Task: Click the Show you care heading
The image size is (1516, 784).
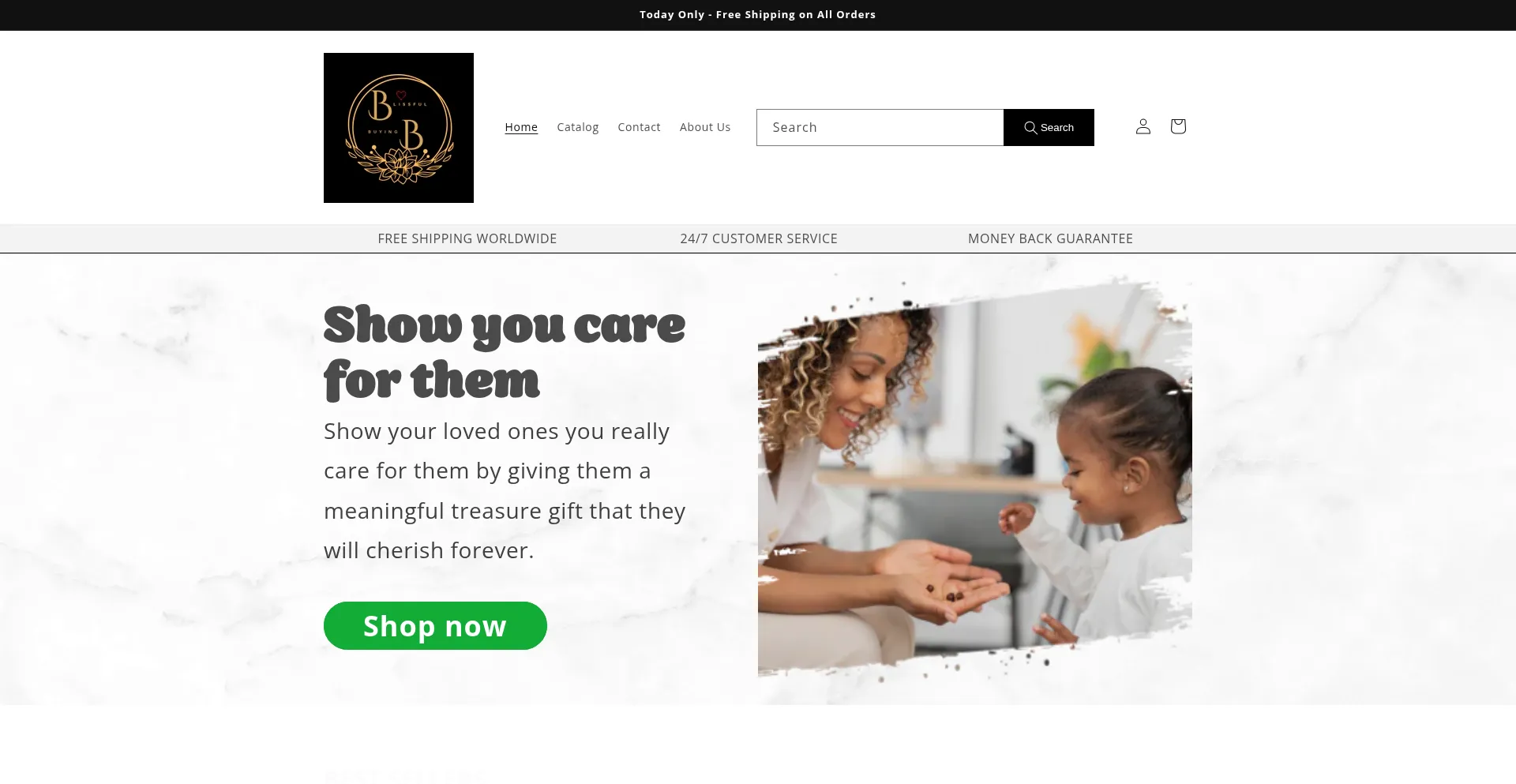Action: click(505, 352)
